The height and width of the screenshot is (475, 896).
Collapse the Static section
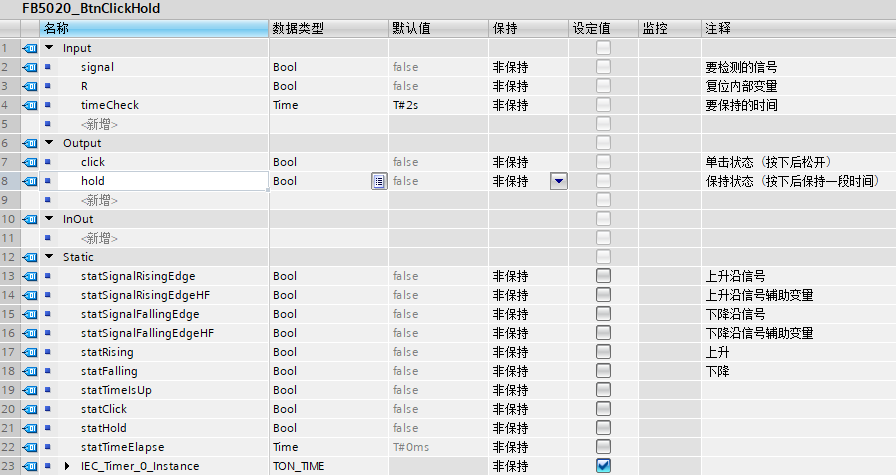(49, 257)
